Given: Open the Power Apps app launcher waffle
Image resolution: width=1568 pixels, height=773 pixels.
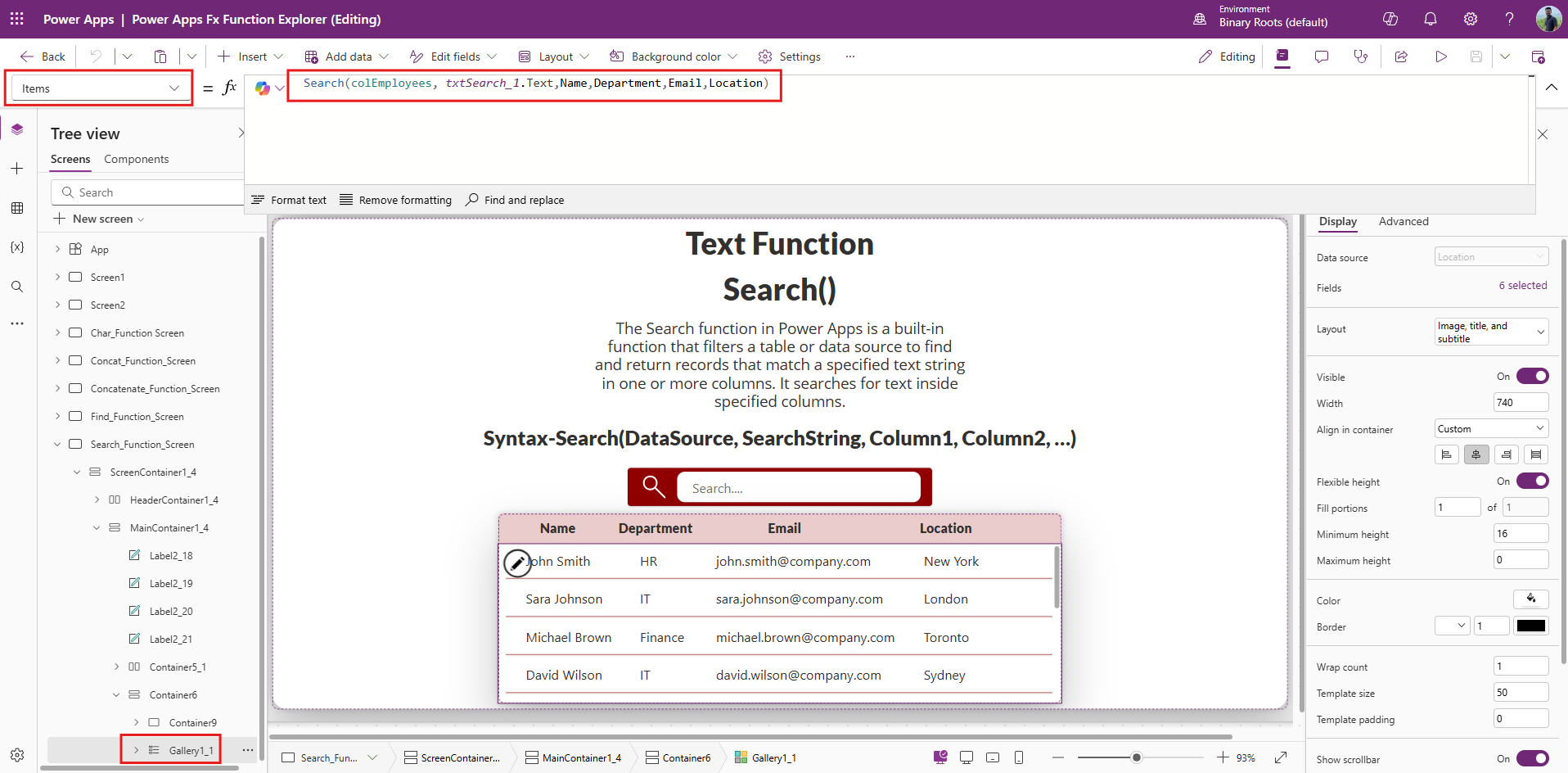Looking at the screenshot, I should pos(16,19).
